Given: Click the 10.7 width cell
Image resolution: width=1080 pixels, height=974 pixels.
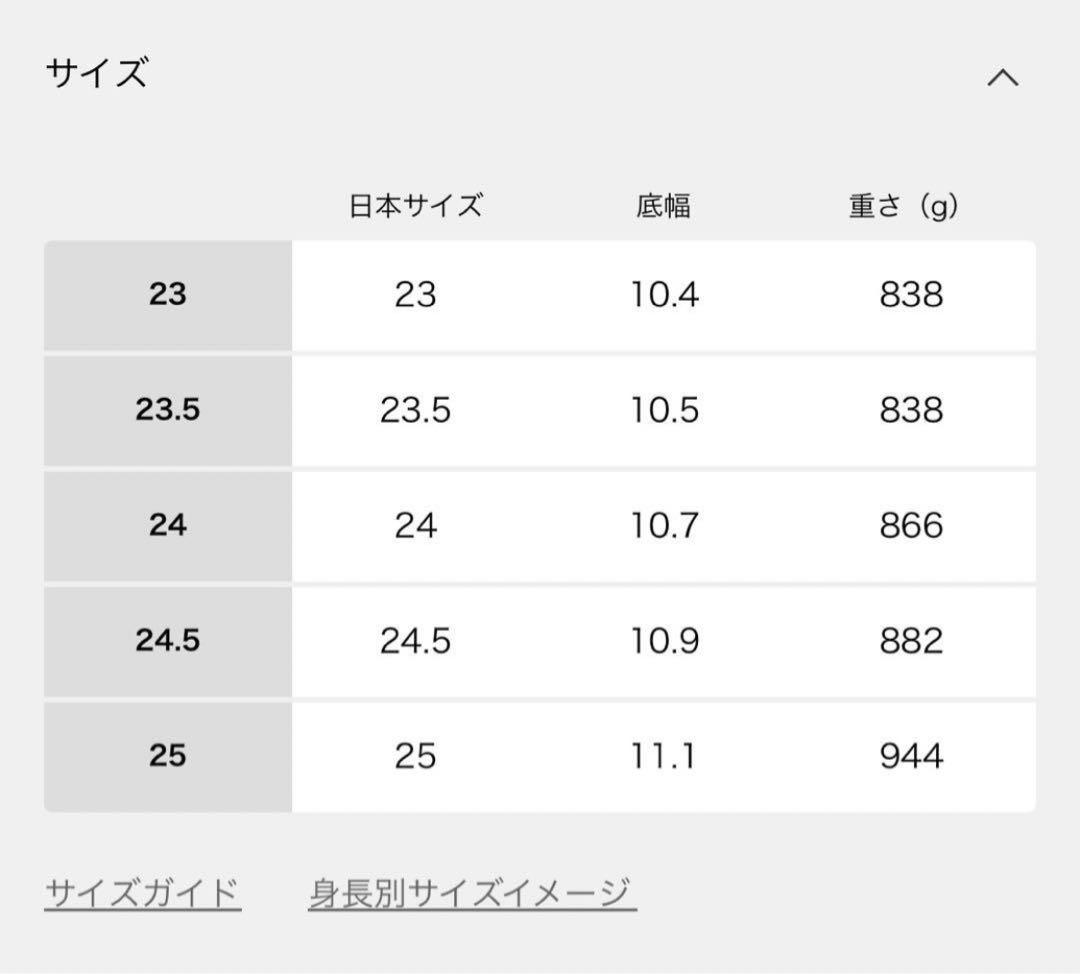Looking at the screenshot, I should click(664, 525).
